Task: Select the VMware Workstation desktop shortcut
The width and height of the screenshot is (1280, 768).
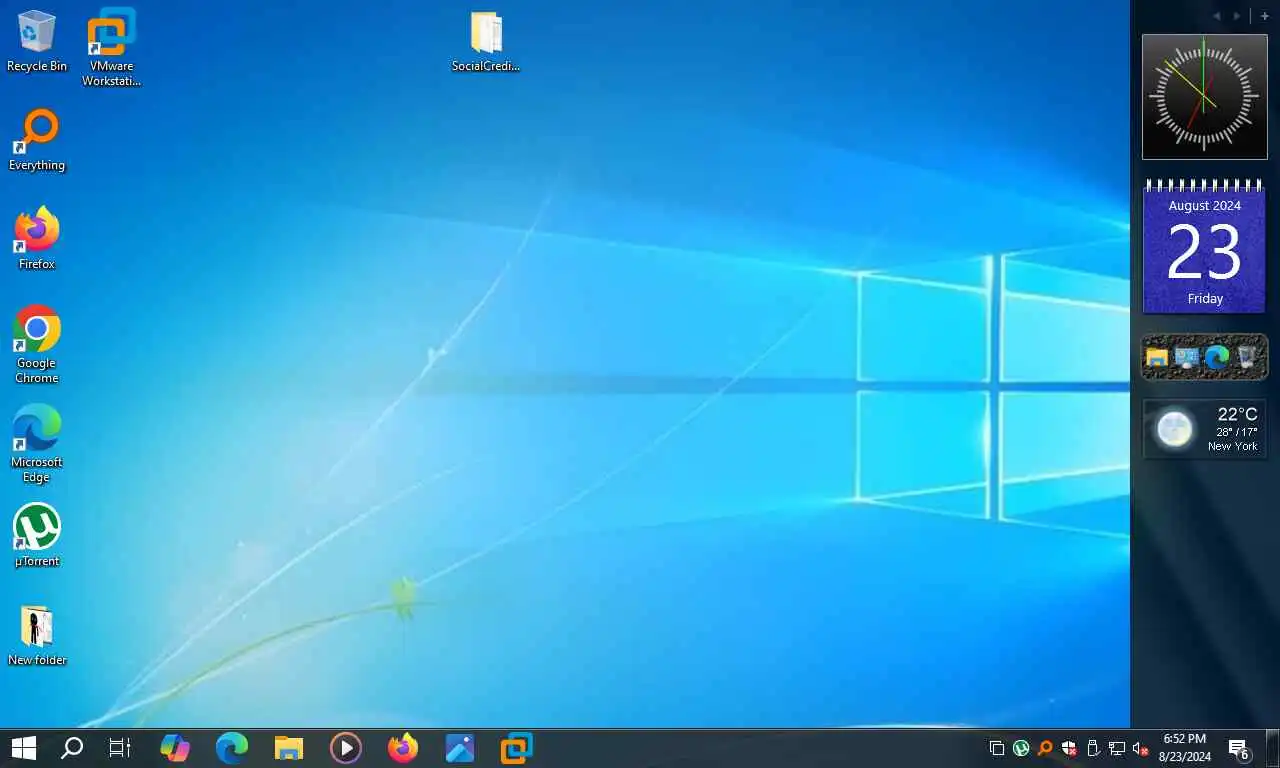Action: click(x=111, y=47)
